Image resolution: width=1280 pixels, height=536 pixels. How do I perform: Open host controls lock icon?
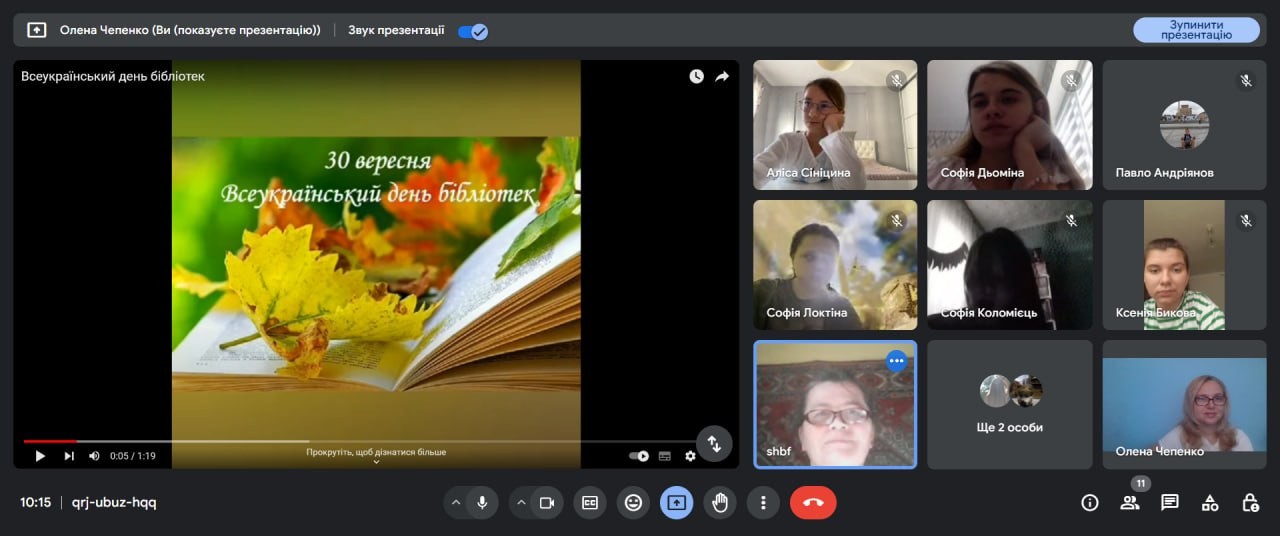point(1250,503)
